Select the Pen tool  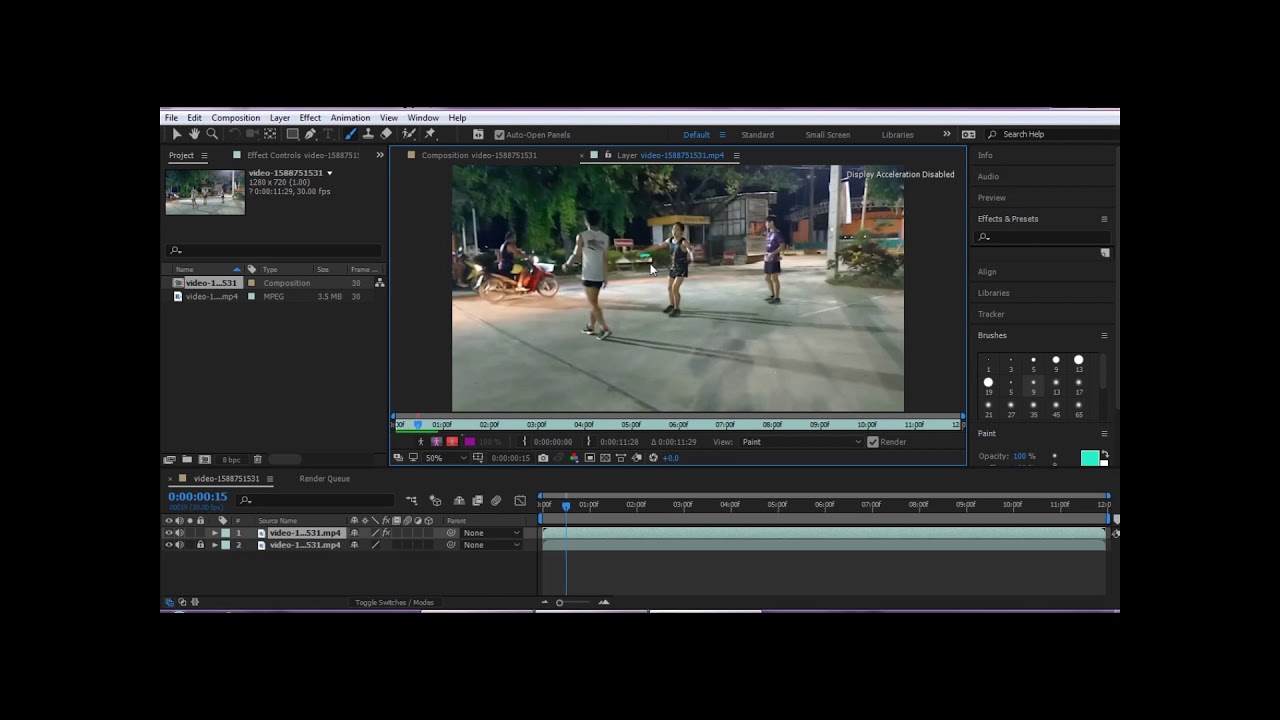click(x=310, y=134)
